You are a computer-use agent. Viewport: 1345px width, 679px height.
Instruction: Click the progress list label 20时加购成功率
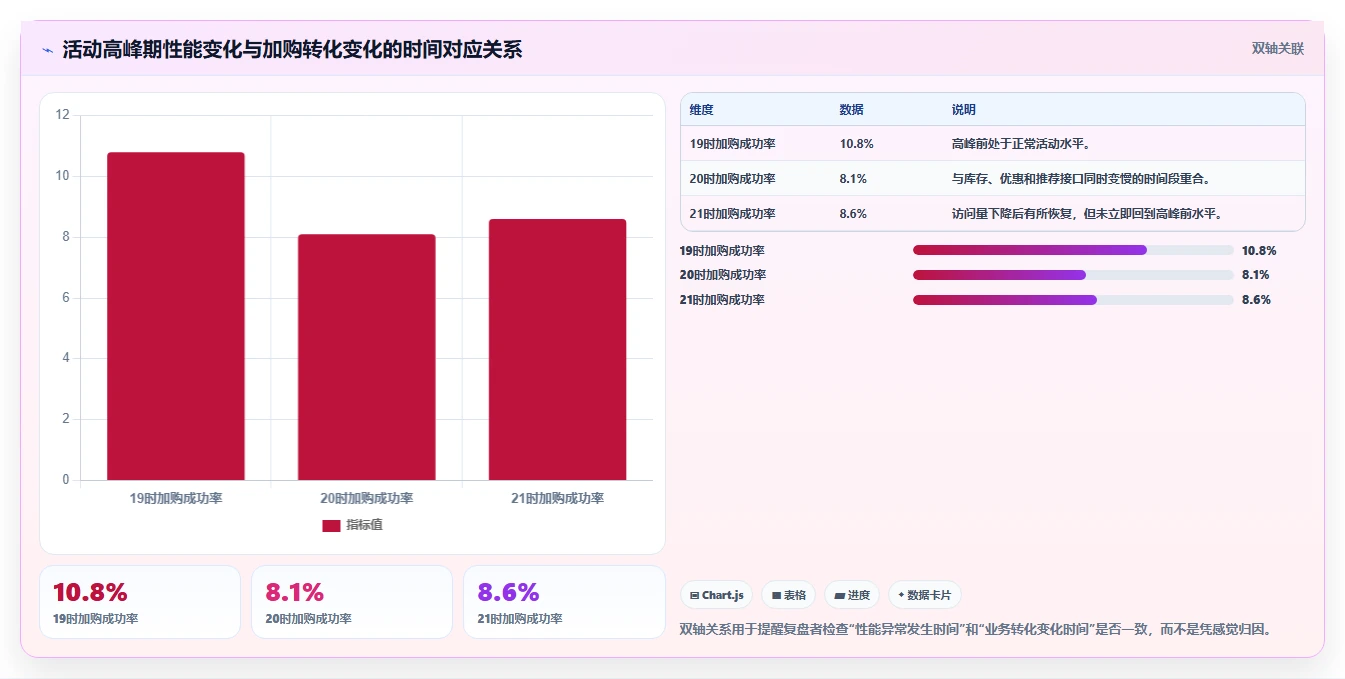722,275
